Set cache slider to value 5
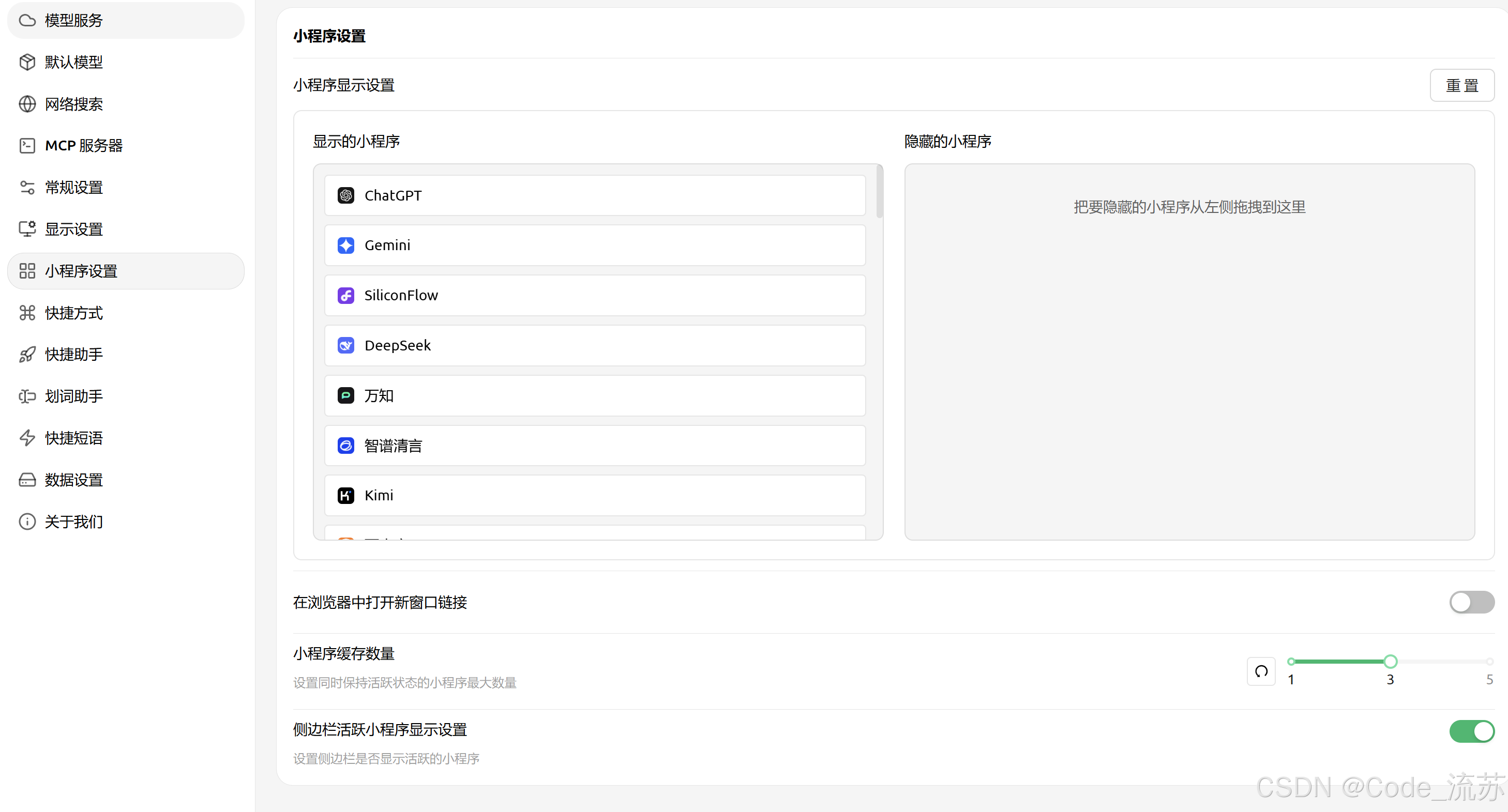 coord(1489,662)
